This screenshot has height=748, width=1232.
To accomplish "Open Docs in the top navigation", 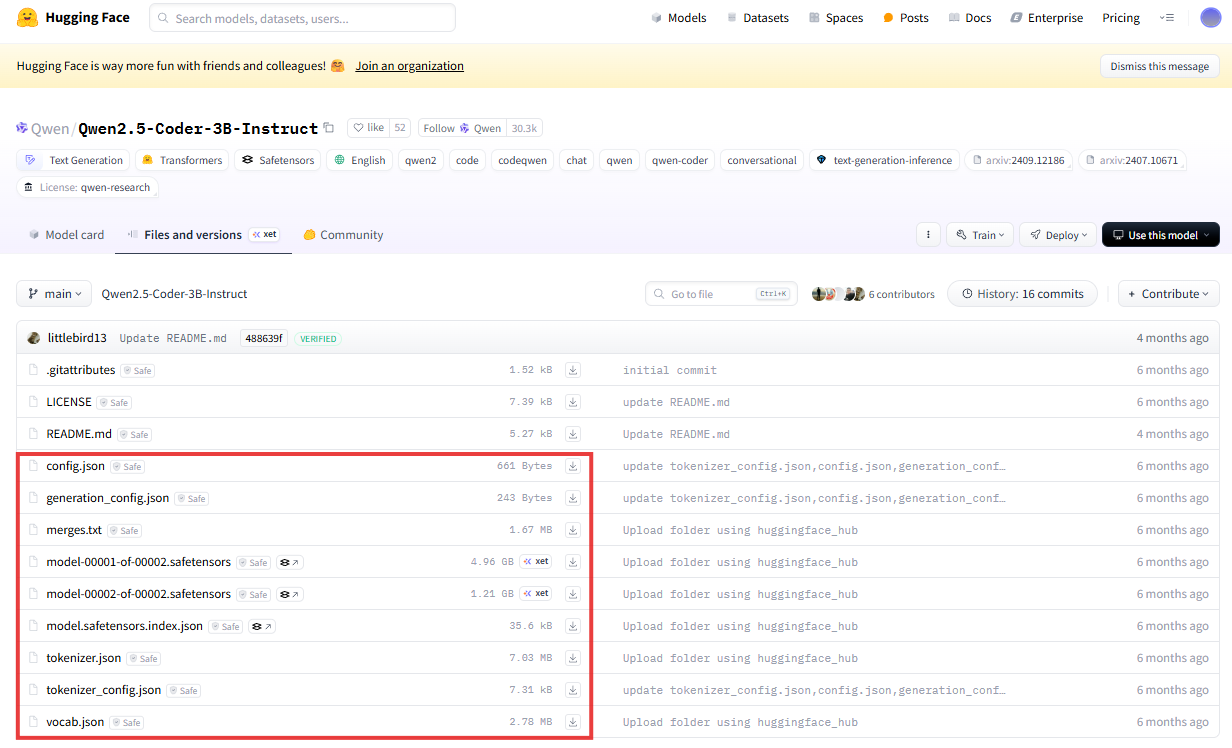I will (x=969, y=18).
